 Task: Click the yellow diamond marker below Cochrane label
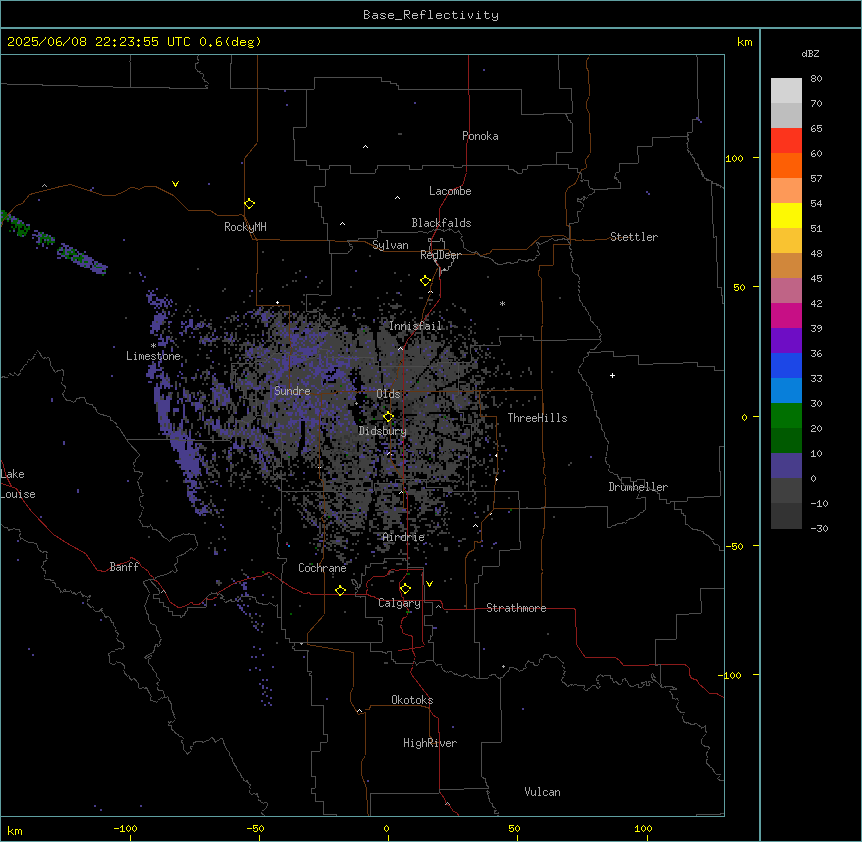tap(340, 590)
